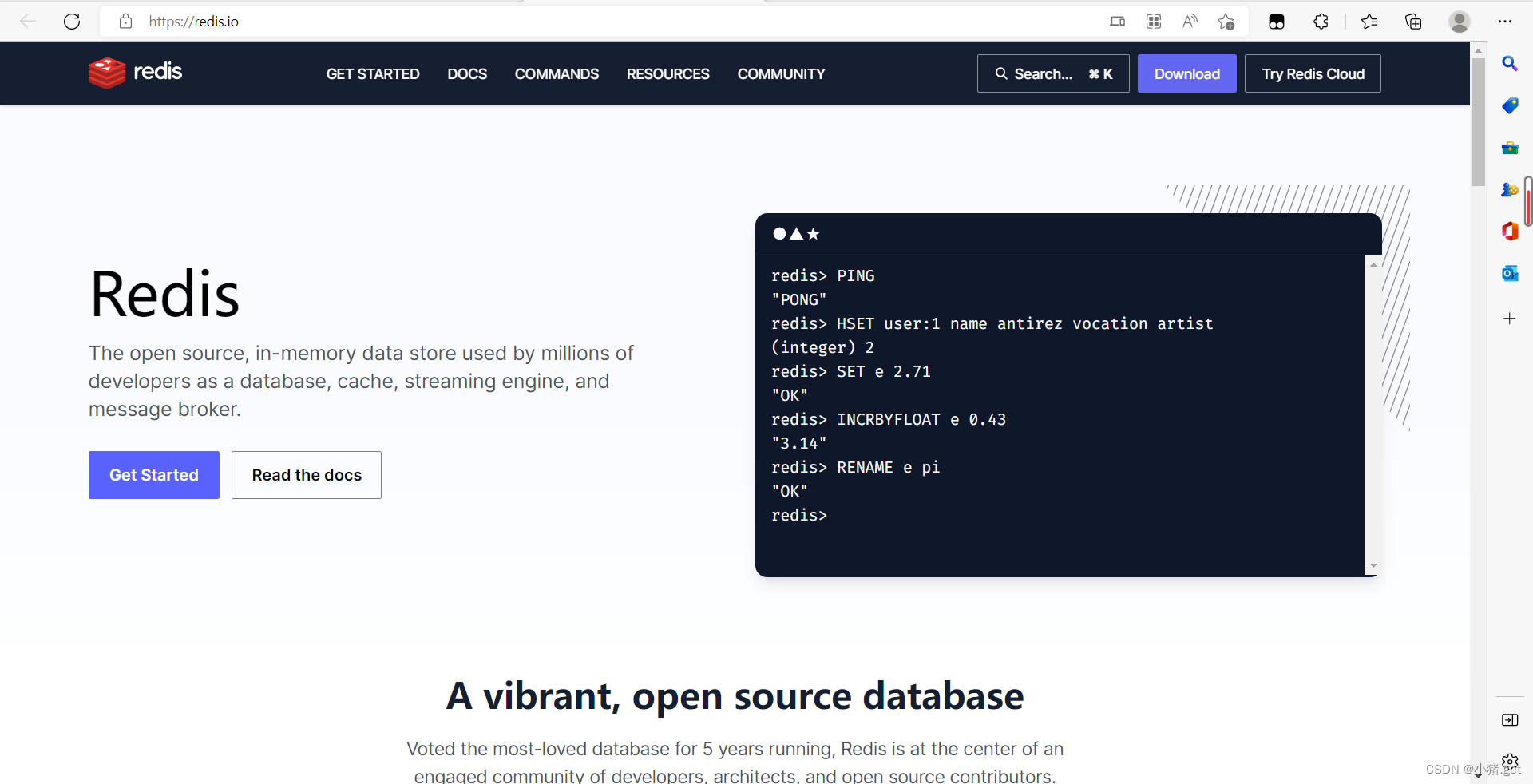1533x784 pixels.
Task: Click terminal line "SET e 2.71"
Action: click(x=851, y=371)
